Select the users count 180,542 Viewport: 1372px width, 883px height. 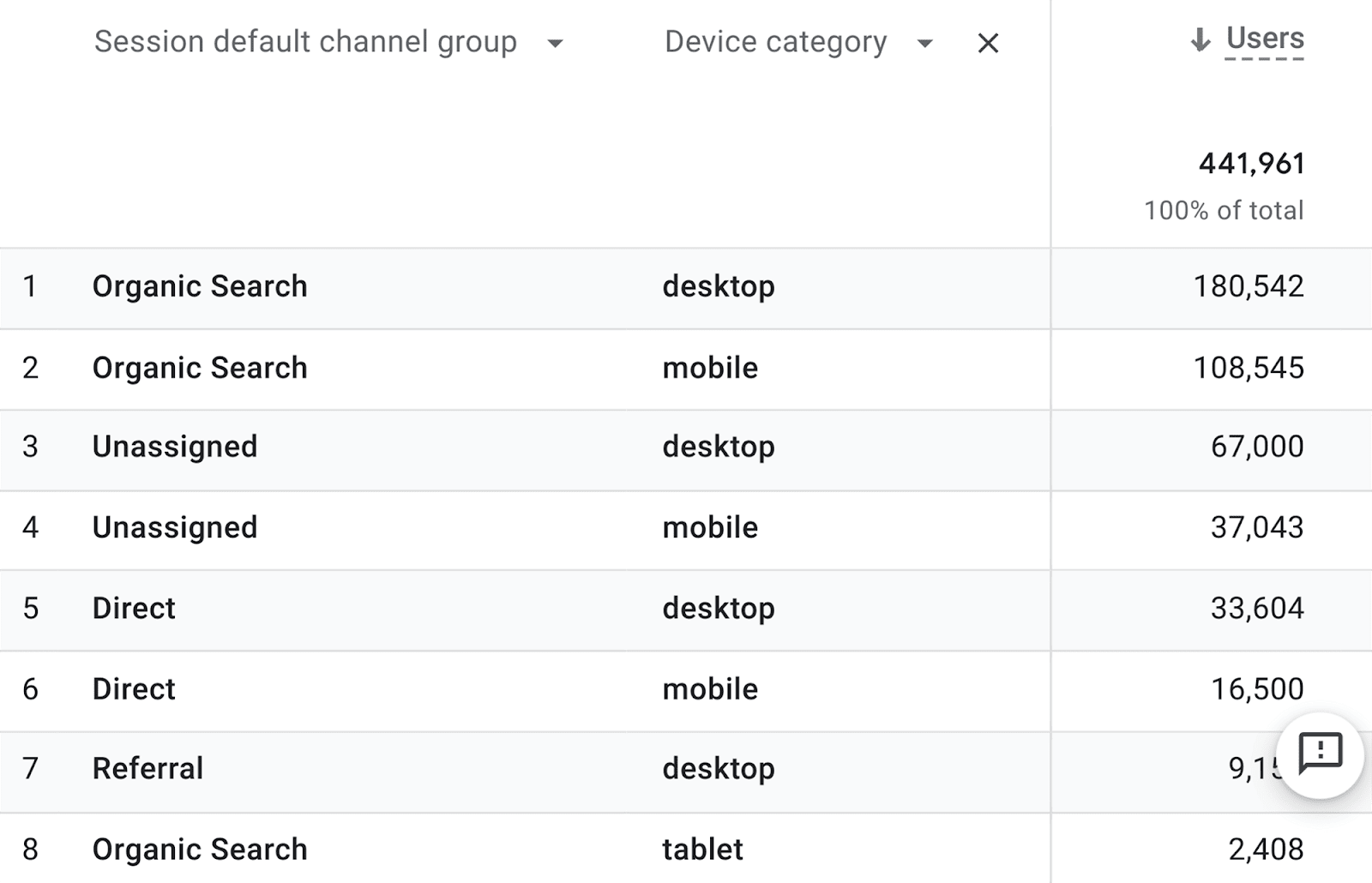[1249, 286]
